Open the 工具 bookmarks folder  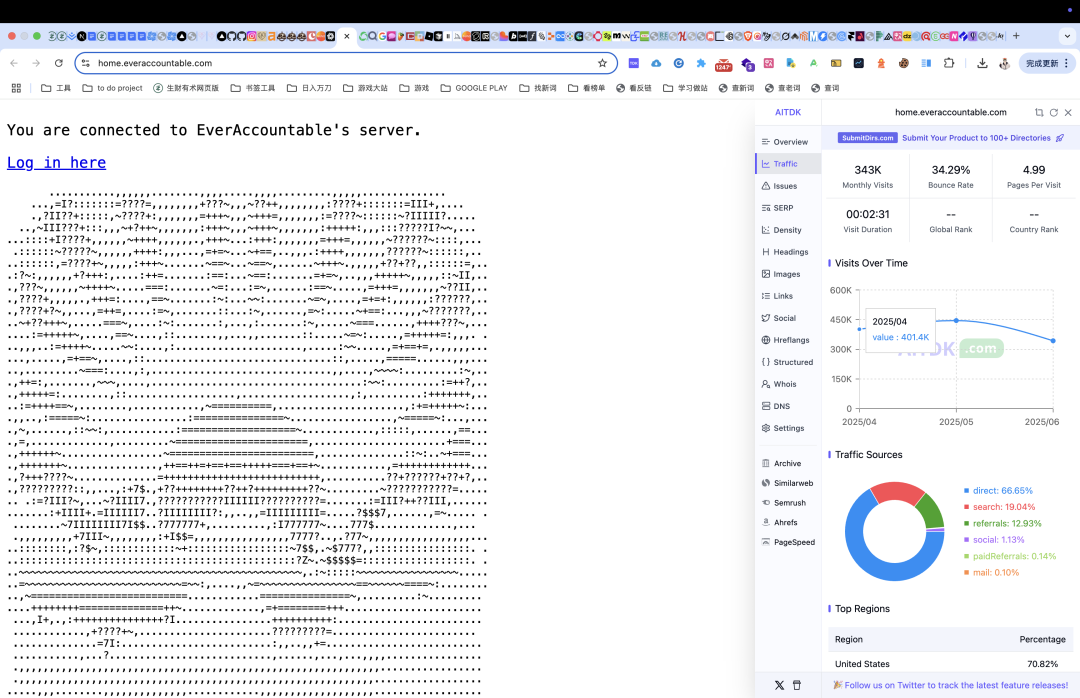(56, 88)
